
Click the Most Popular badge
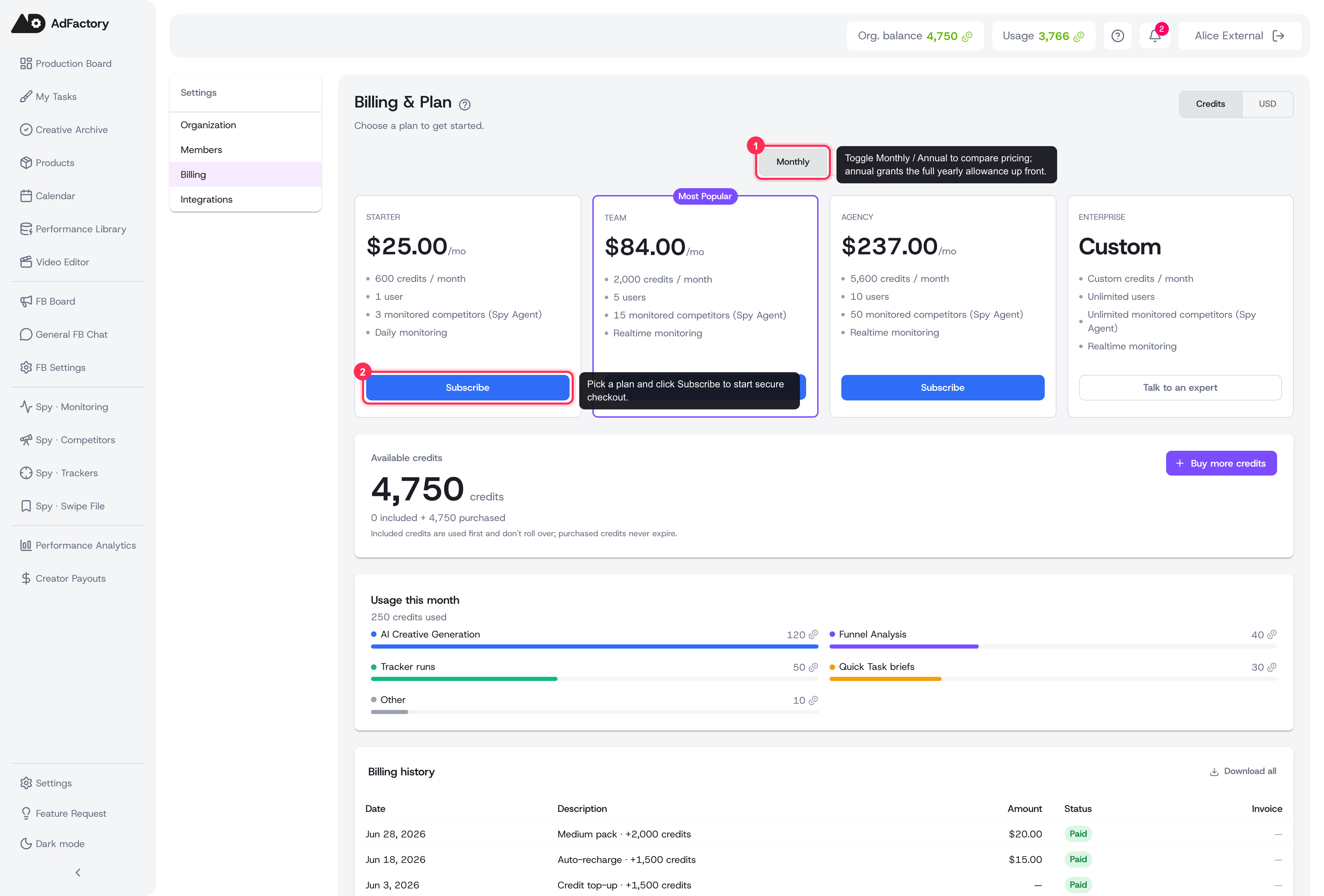[x=705, y=196]
